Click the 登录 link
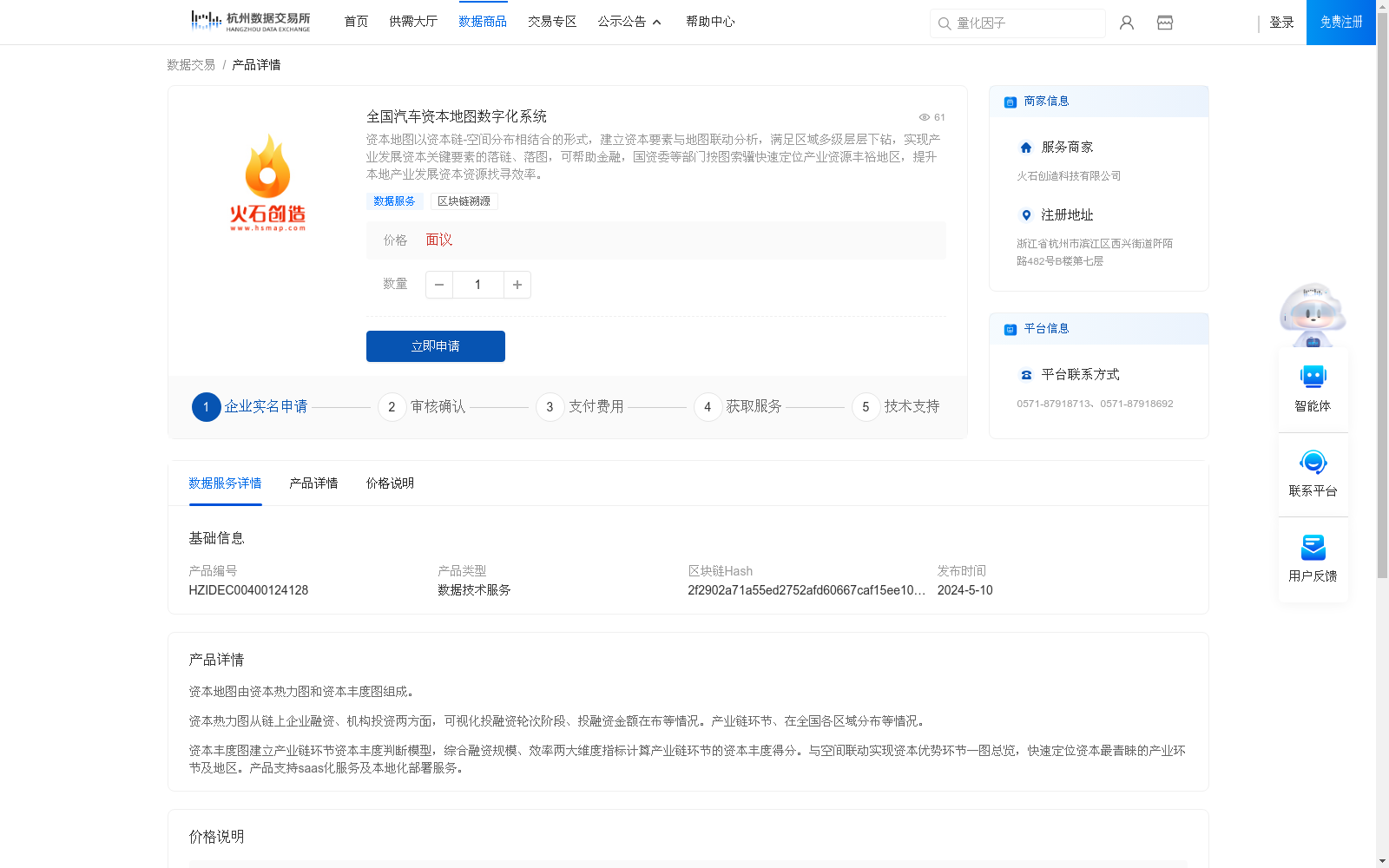Screen dimensions: 1389x868 tap(1281, 23)
